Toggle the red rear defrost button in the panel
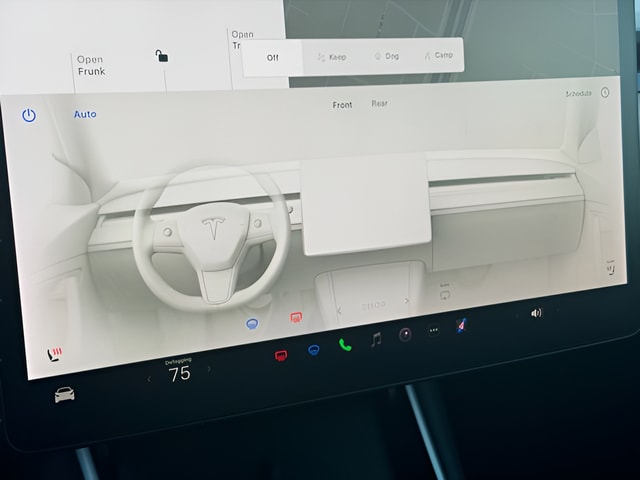Viewport: 640px width, 480px height. (296, 318)
